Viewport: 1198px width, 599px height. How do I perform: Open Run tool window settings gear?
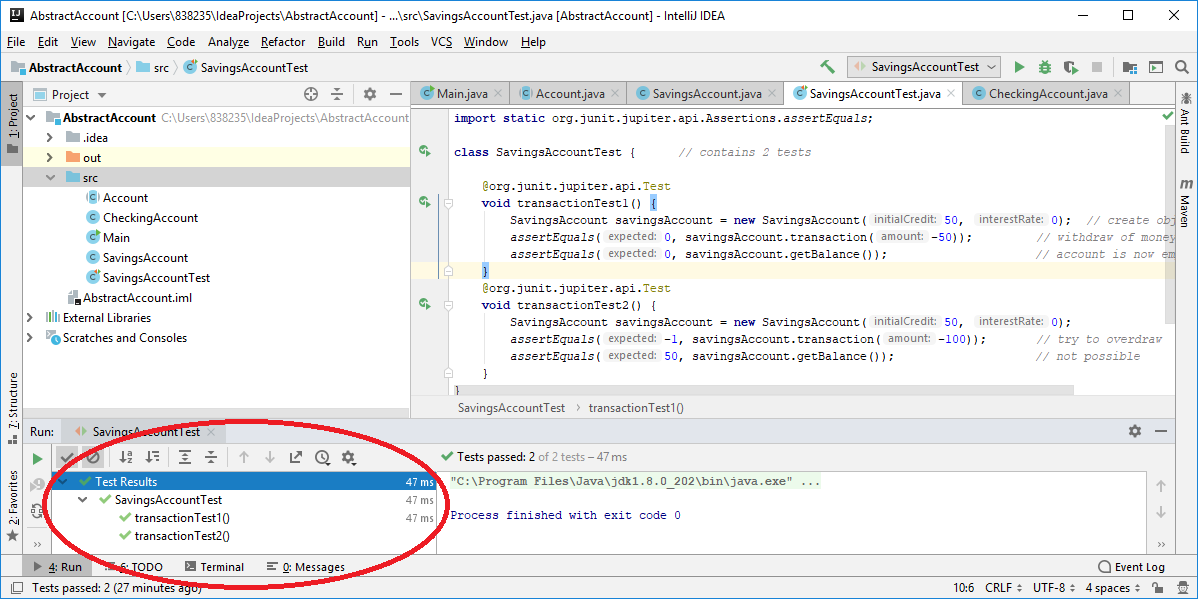pos(1135,432)
